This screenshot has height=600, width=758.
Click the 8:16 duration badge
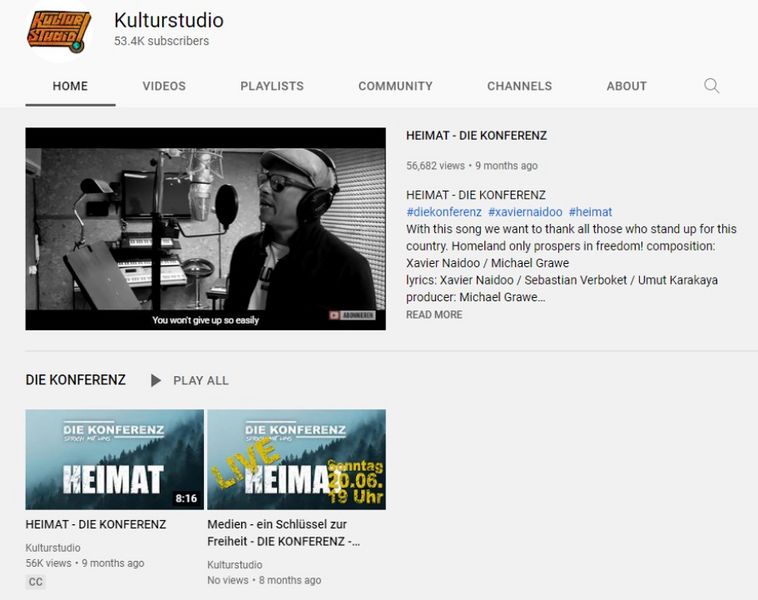pyautogui.click(x=186, y=498)
